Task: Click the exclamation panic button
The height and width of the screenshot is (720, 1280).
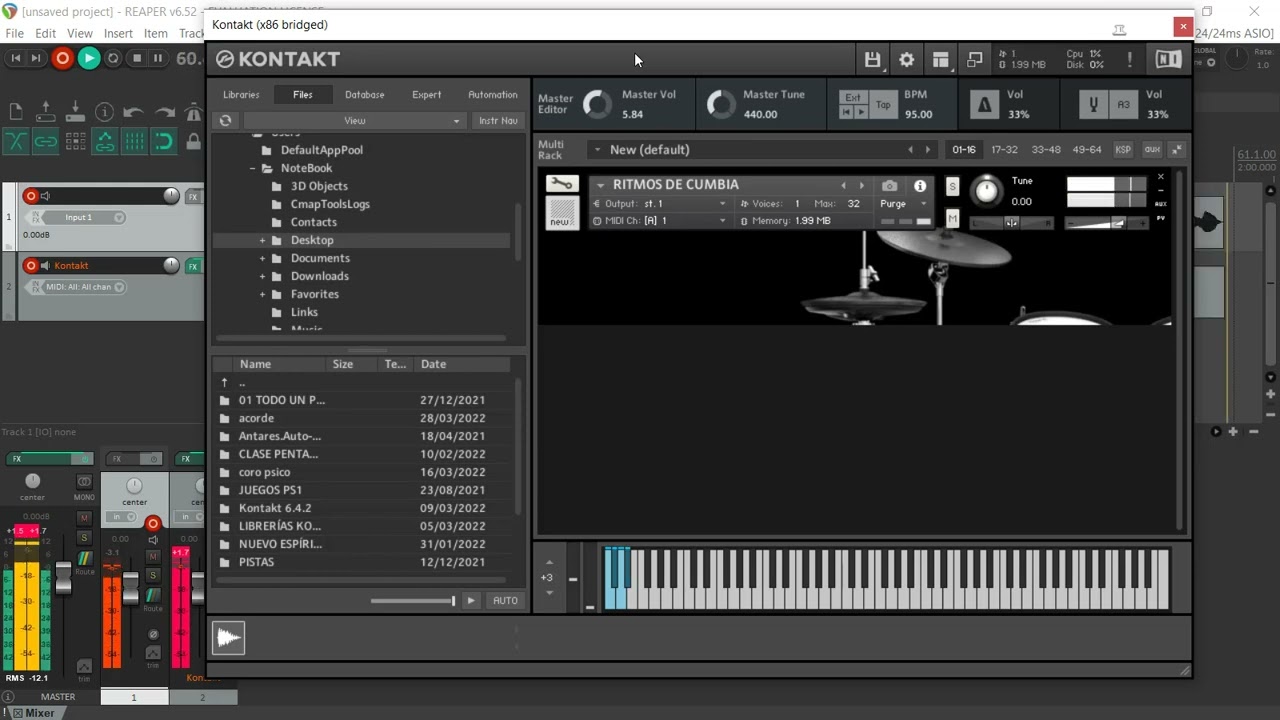Action: tap(1130, 60)
